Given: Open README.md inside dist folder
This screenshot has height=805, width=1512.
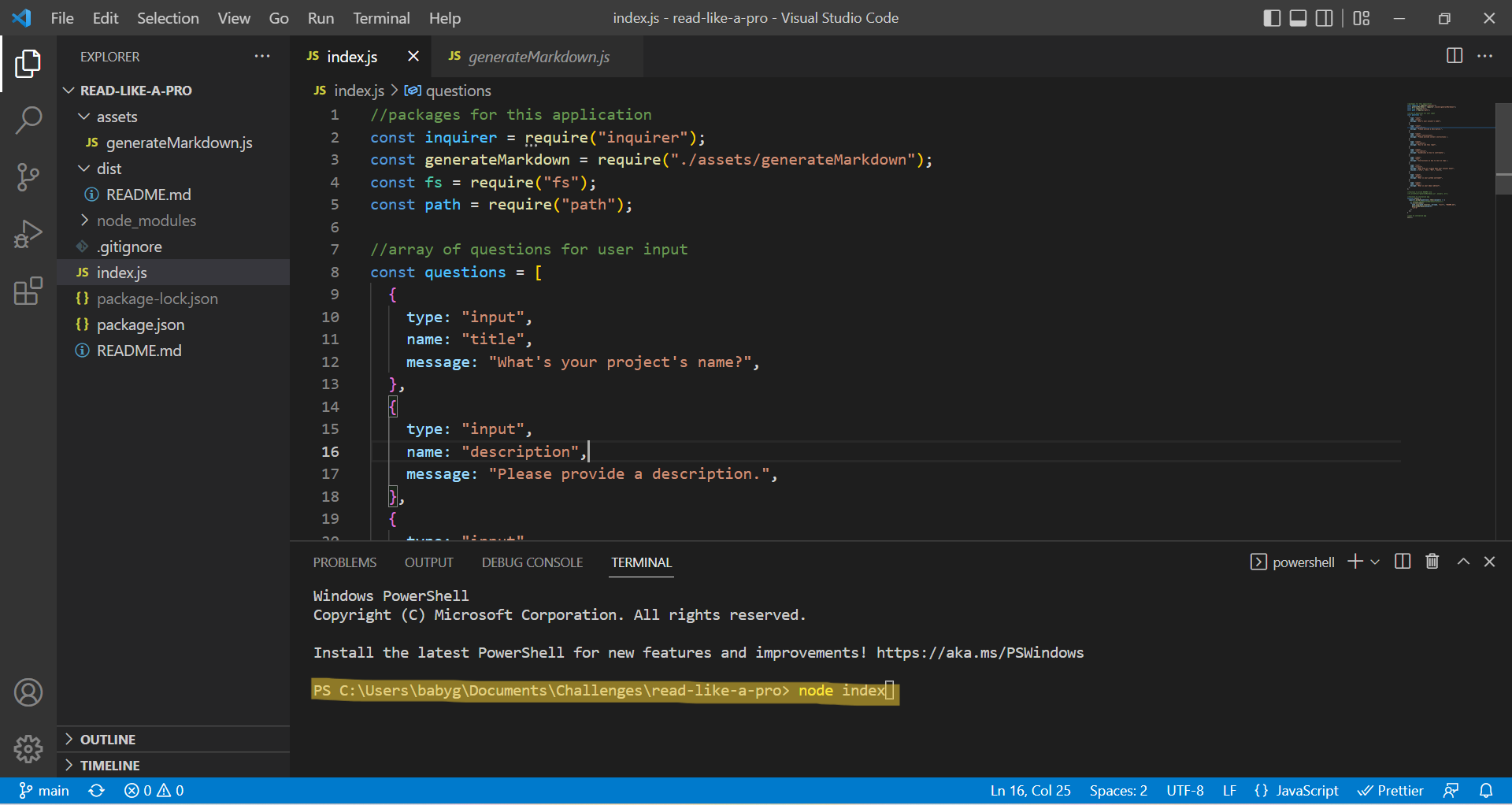Looking at the screenshot, I should pos(173,195).
